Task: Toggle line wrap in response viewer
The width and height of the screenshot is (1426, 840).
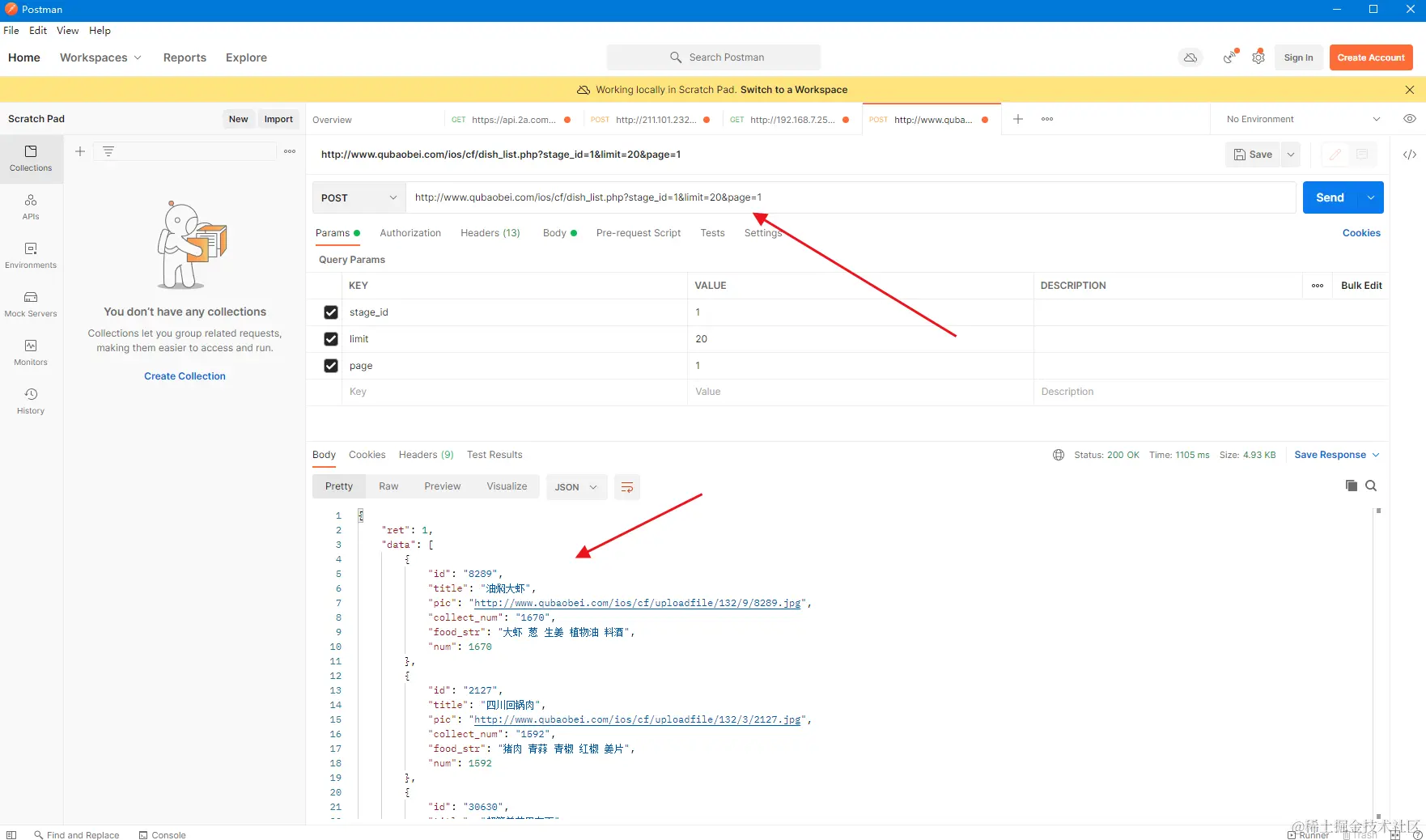Action: point(627,487)
